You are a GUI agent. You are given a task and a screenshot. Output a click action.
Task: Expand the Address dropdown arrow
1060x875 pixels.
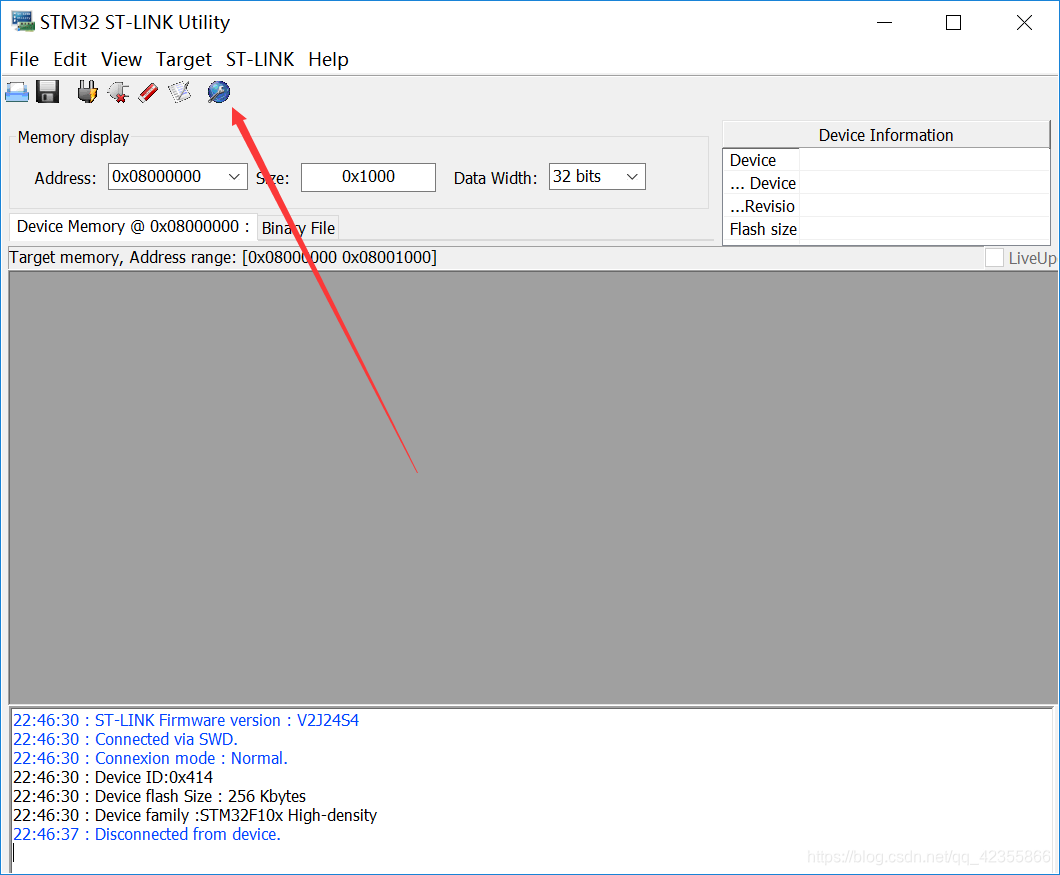(234, 176)
